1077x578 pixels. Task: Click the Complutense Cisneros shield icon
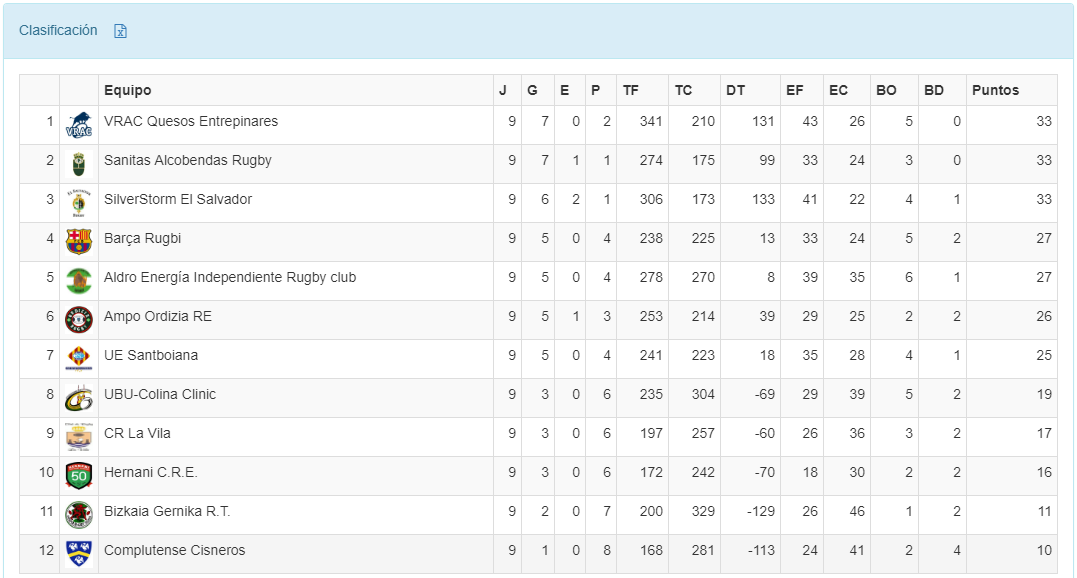(x=78, y=553)
